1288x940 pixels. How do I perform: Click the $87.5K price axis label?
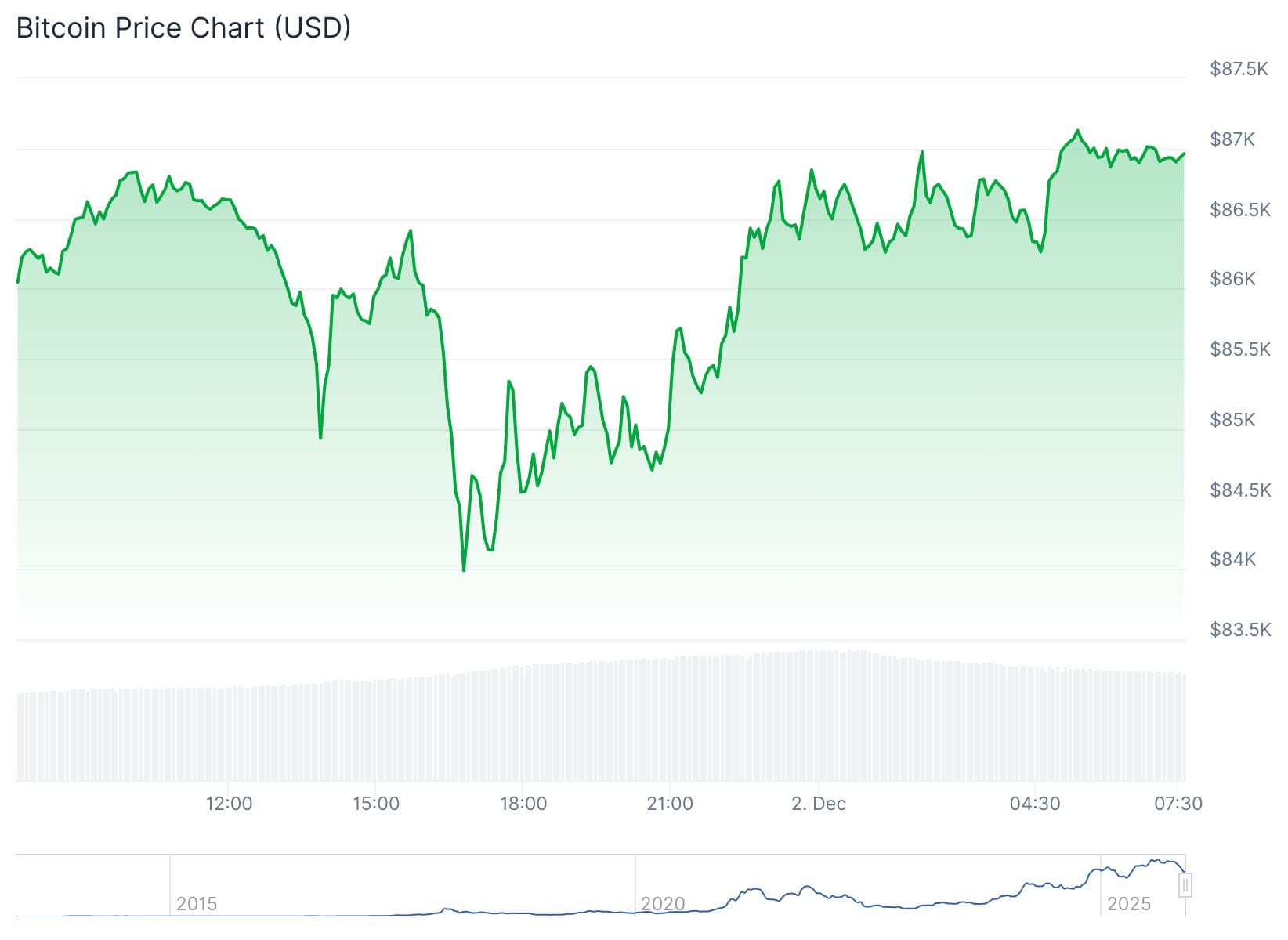1239,69
